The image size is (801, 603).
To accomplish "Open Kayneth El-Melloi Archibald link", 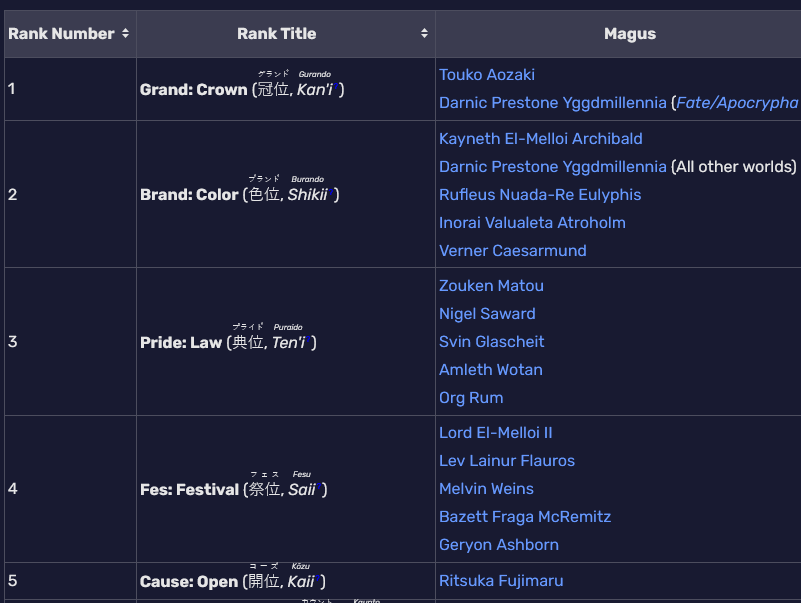I will click(x=540, y=139).
